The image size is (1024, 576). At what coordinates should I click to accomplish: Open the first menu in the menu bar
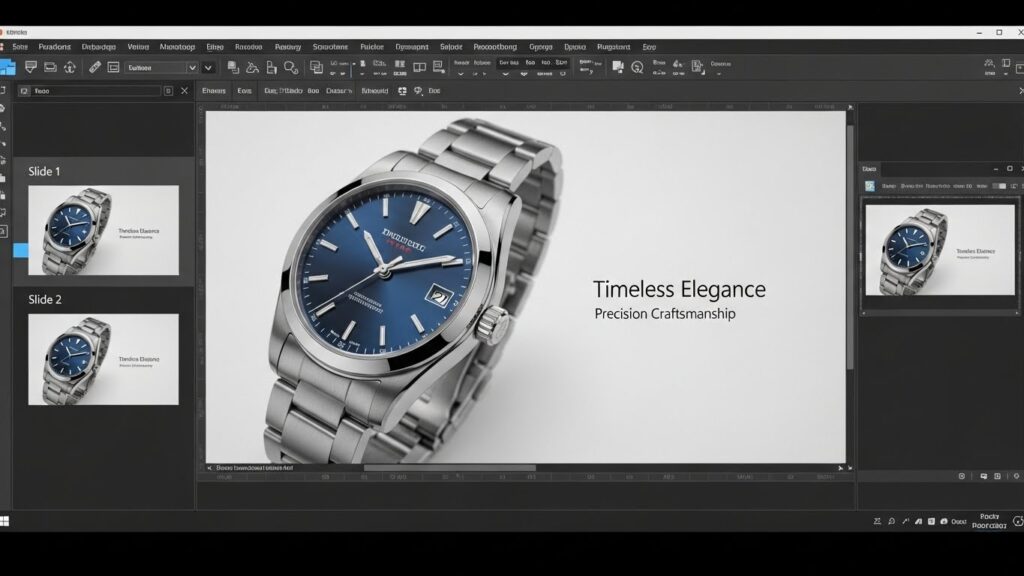(19, 47)
